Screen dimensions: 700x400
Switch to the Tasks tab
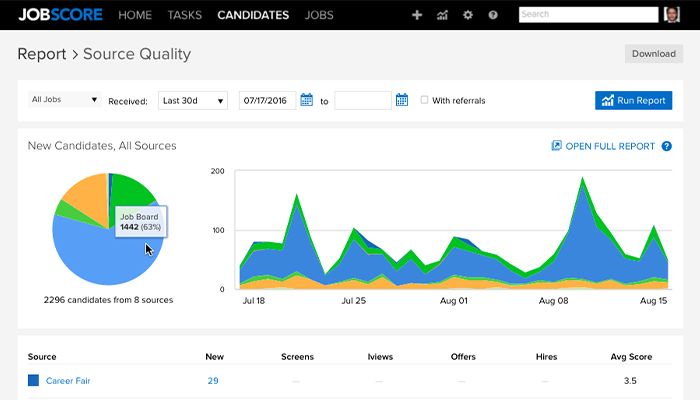point(185,15)
